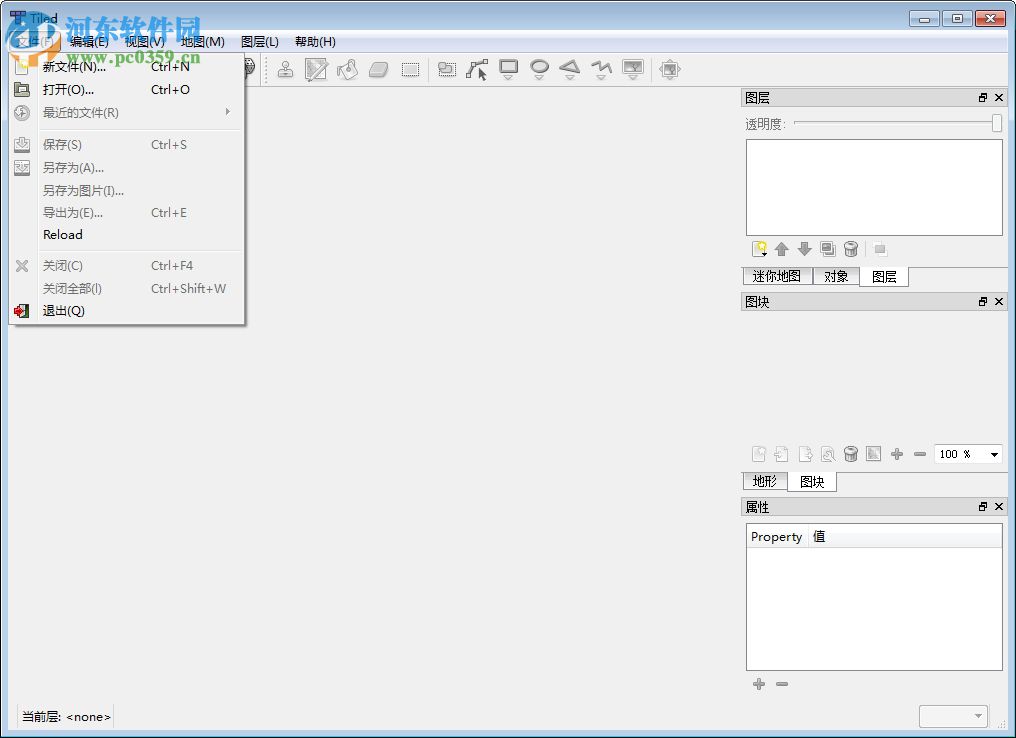The image size is (1016, 738).
Task: Zoom in tileset view with plus icon
Action: click(x=896, y=453)
